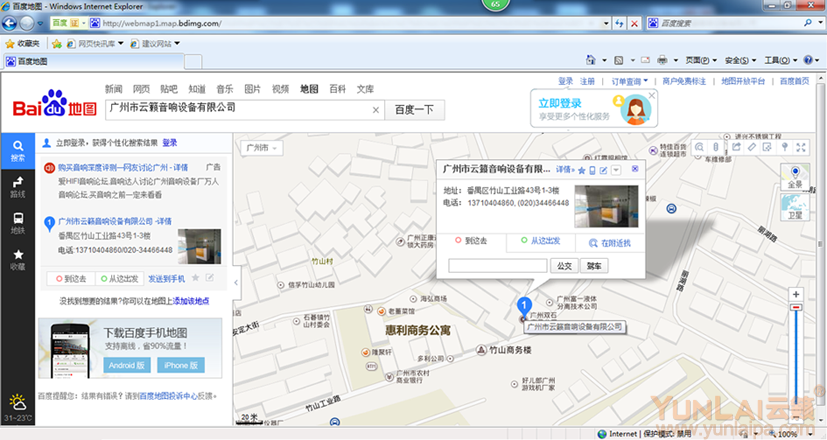Switch to satellite (卫星) map view
827x440 pixels.
pos(795,207)
